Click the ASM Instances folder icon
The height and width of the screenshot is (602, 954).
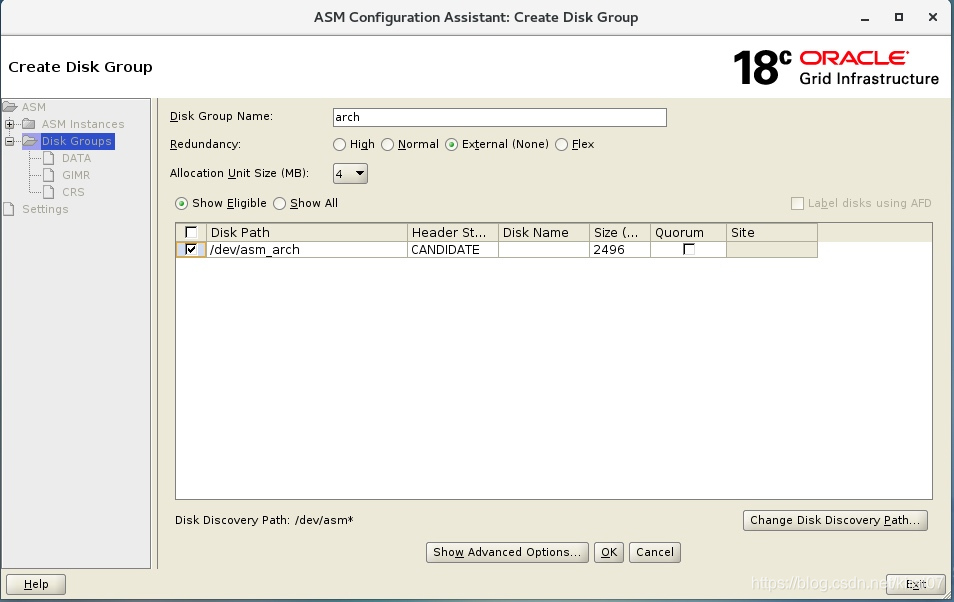tap(29, 124)
